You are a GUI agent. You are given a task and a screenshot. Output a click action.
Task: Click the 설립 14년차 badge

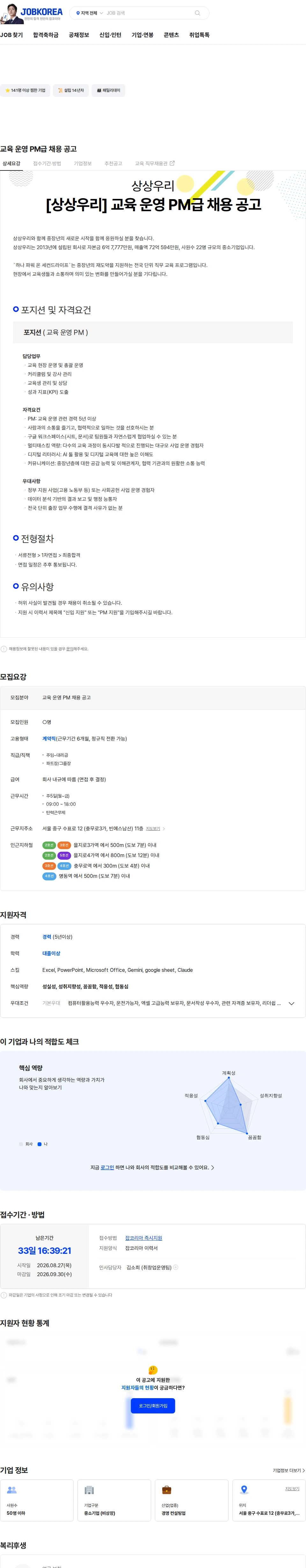pos(70,91)
